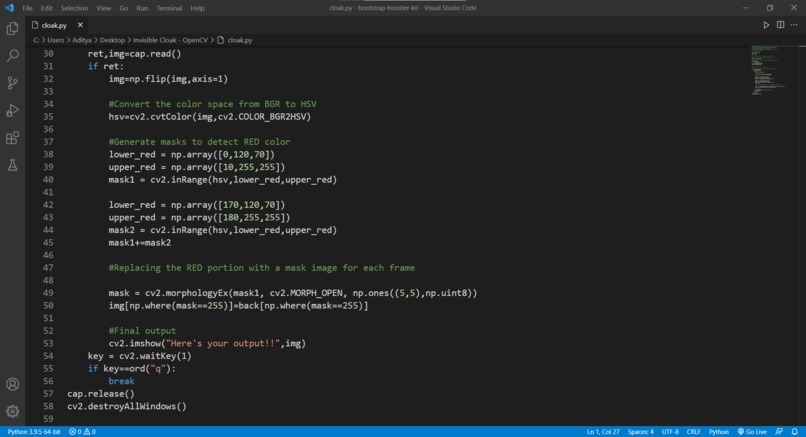Click 'cv2.destroyAllWindows()' line

click(126, 406)
